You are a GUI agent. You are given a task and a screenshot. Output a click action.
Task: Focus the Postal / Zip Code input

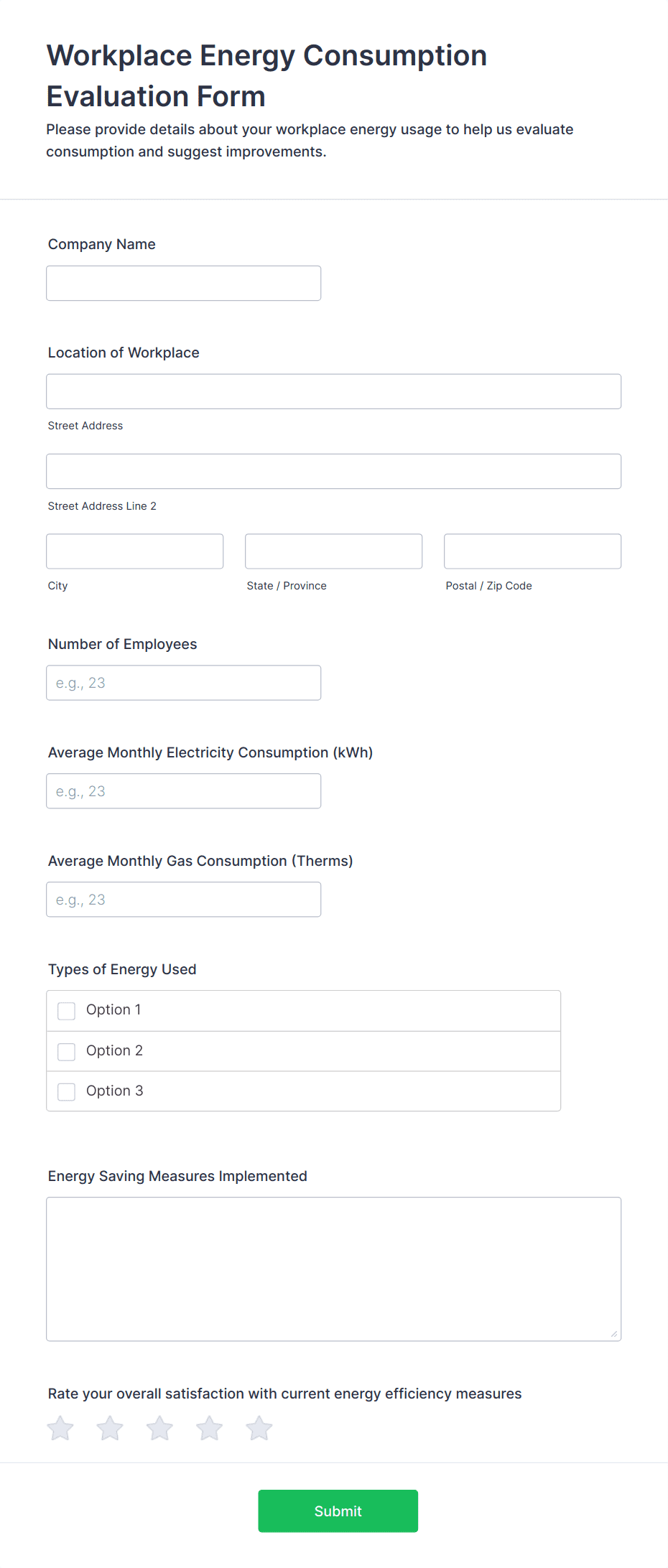click(x=533, y=551)
